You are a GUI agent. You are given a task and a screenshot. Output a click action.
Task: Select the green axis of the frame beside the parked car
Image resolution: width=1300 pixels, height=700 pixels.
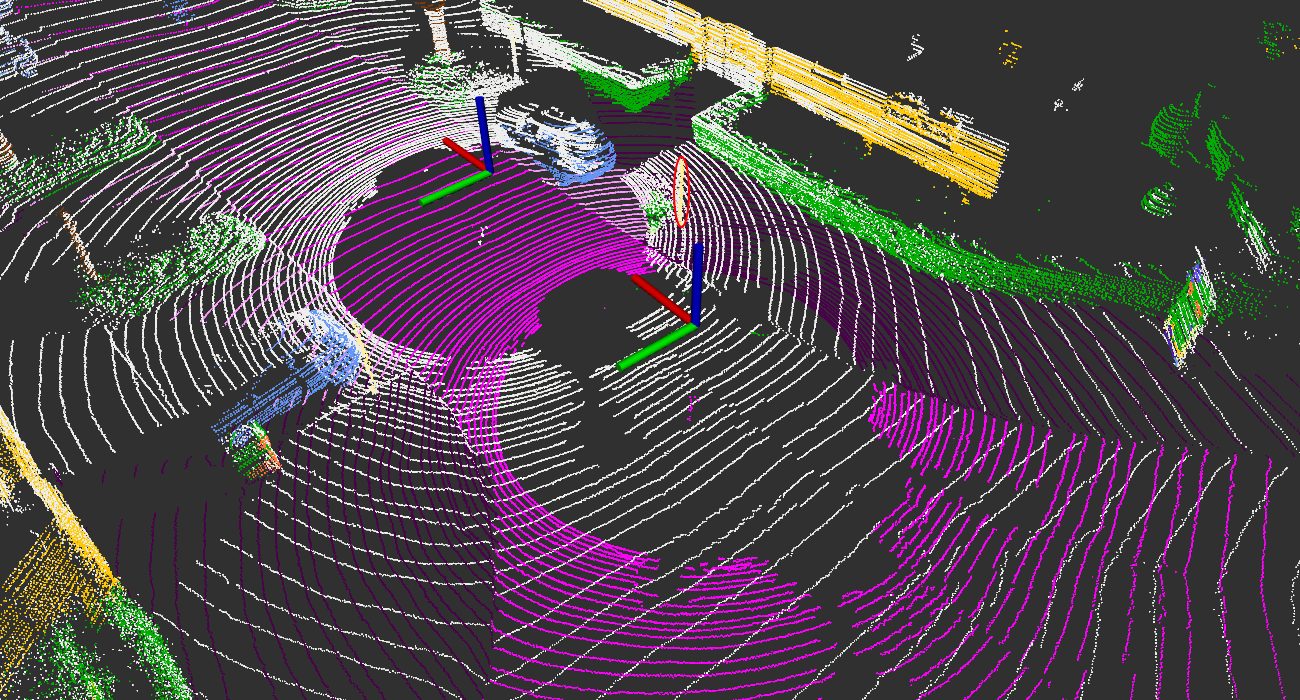(455, 187)
